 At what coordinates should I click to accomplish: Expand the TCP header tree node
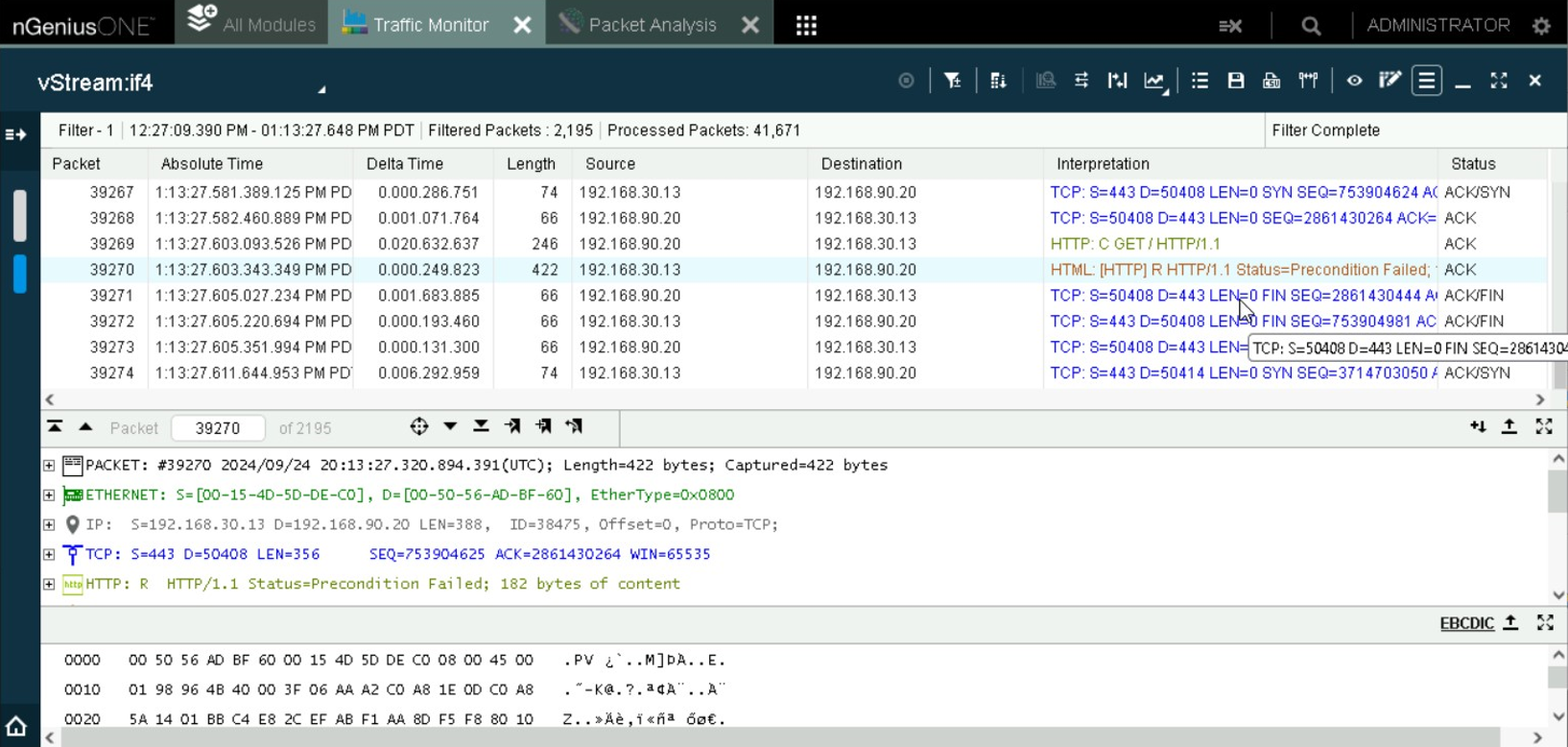[x=49, y=554]
